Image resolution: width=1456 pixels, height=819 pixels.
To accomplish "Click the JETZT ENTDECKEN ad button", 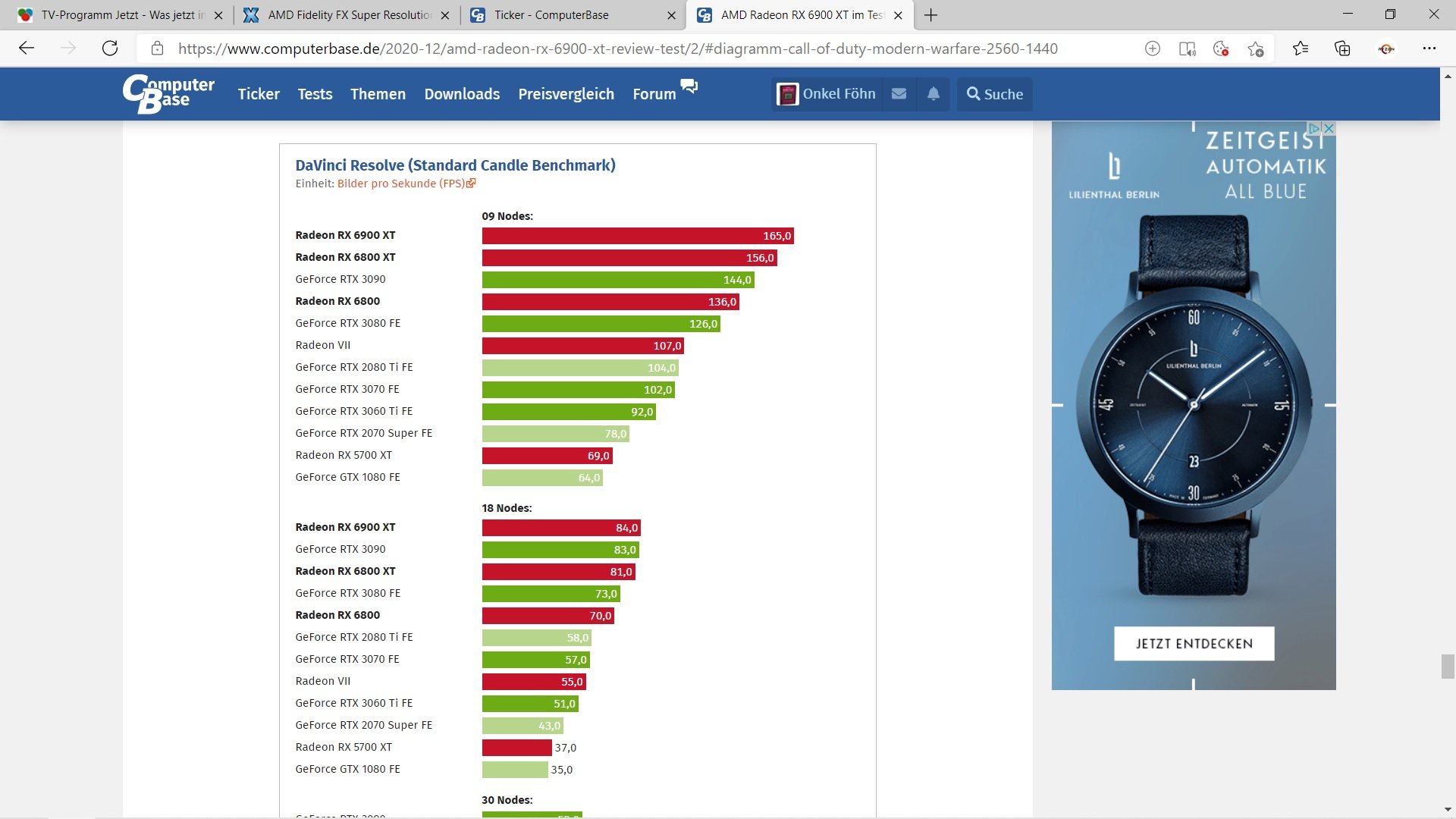I will (x=1194, y=644).
